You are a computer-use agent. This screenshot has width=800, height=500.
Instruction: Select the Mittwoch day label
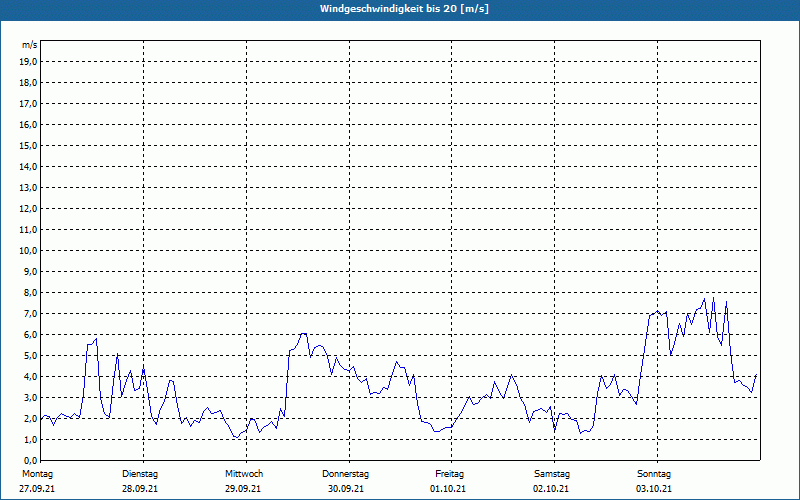[244, 474]
